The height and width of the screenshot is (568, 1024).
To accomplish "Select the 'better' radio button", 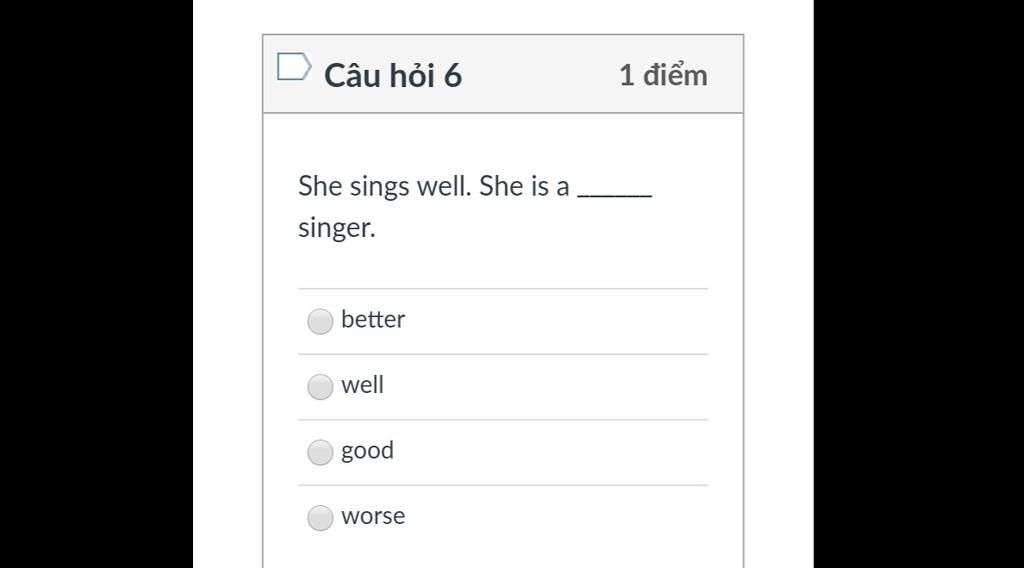I will (320, 321).
